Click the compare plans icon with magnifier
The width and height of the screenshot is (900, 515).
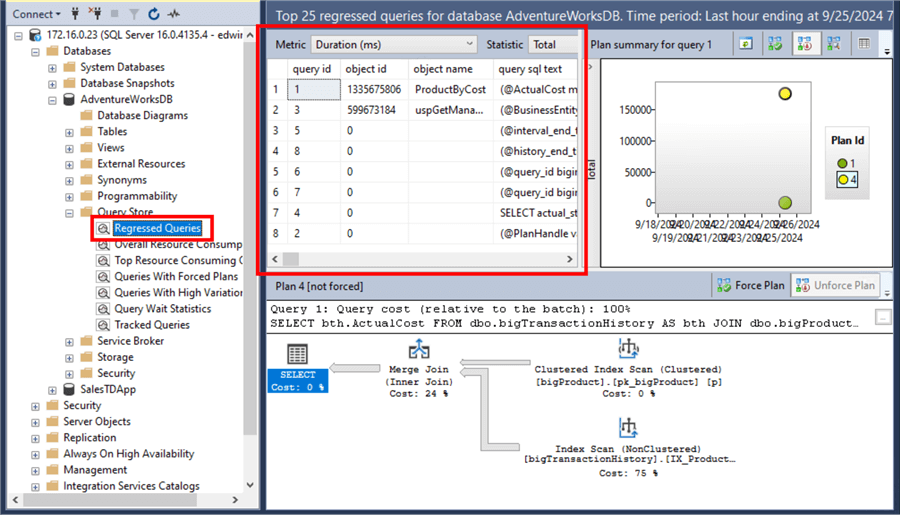tap(834, 44)
